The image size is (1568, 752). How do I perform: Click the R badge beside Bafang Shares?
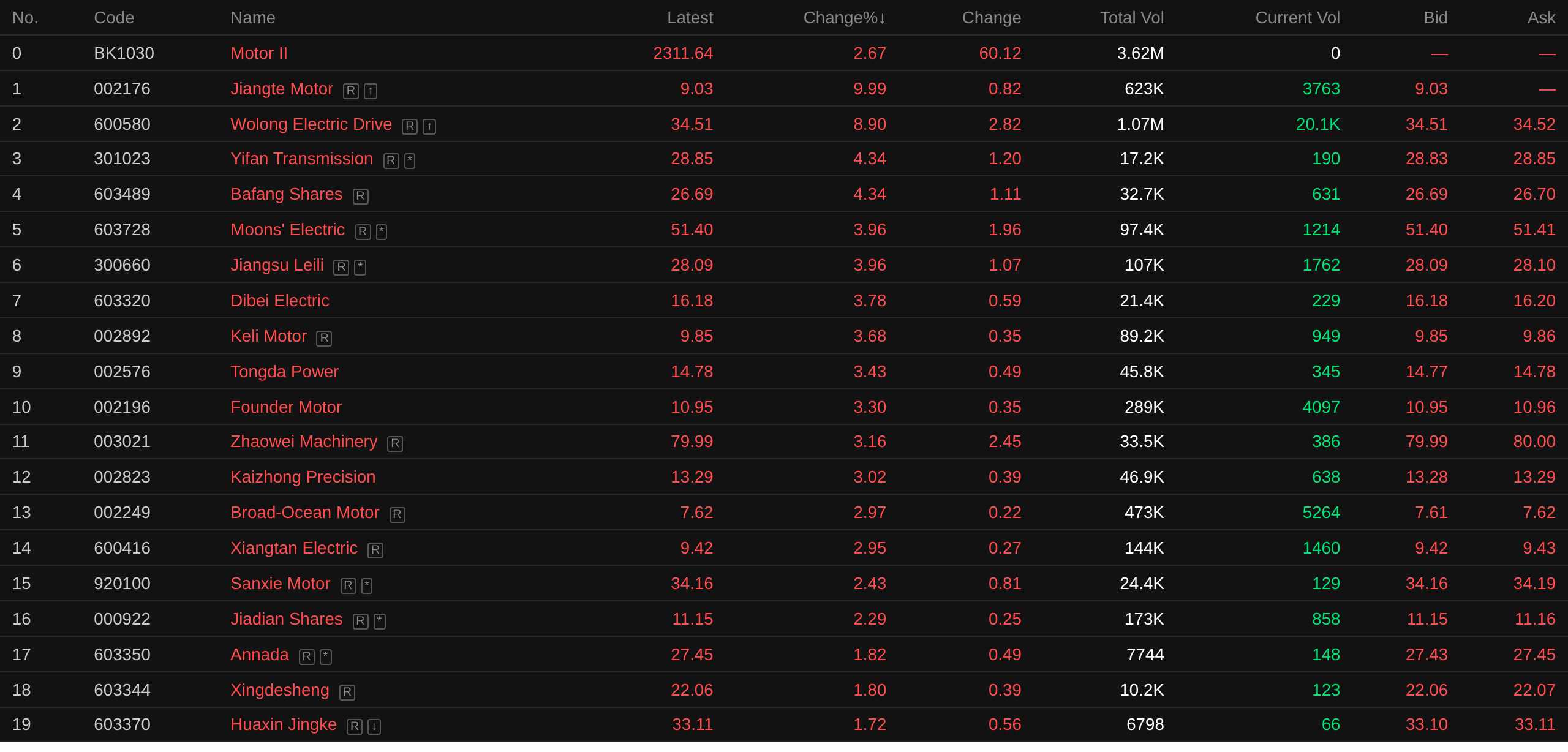point(361,196)
